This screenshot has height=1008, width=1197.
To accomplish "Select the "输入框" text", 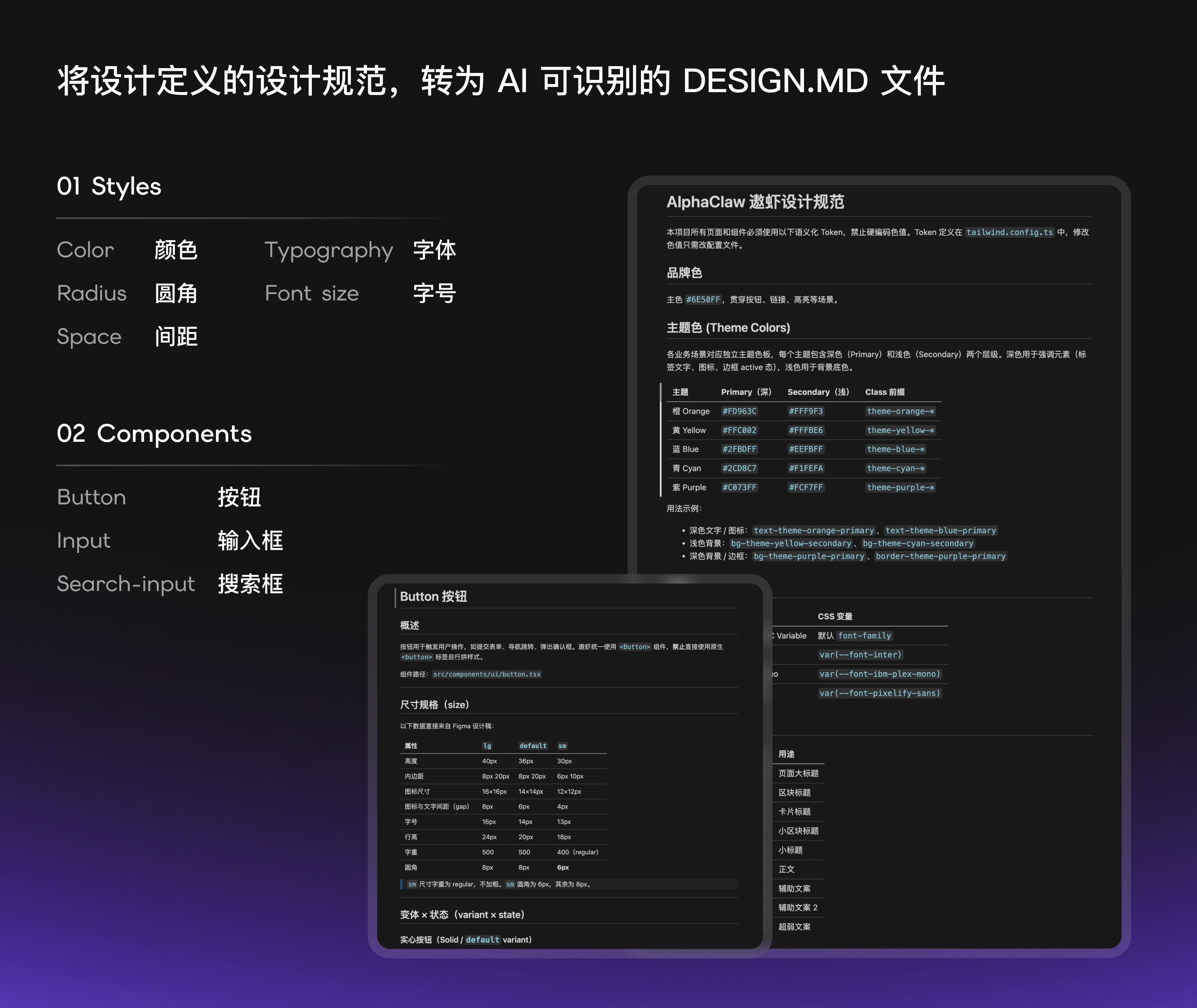I will (x=250, y=541).
